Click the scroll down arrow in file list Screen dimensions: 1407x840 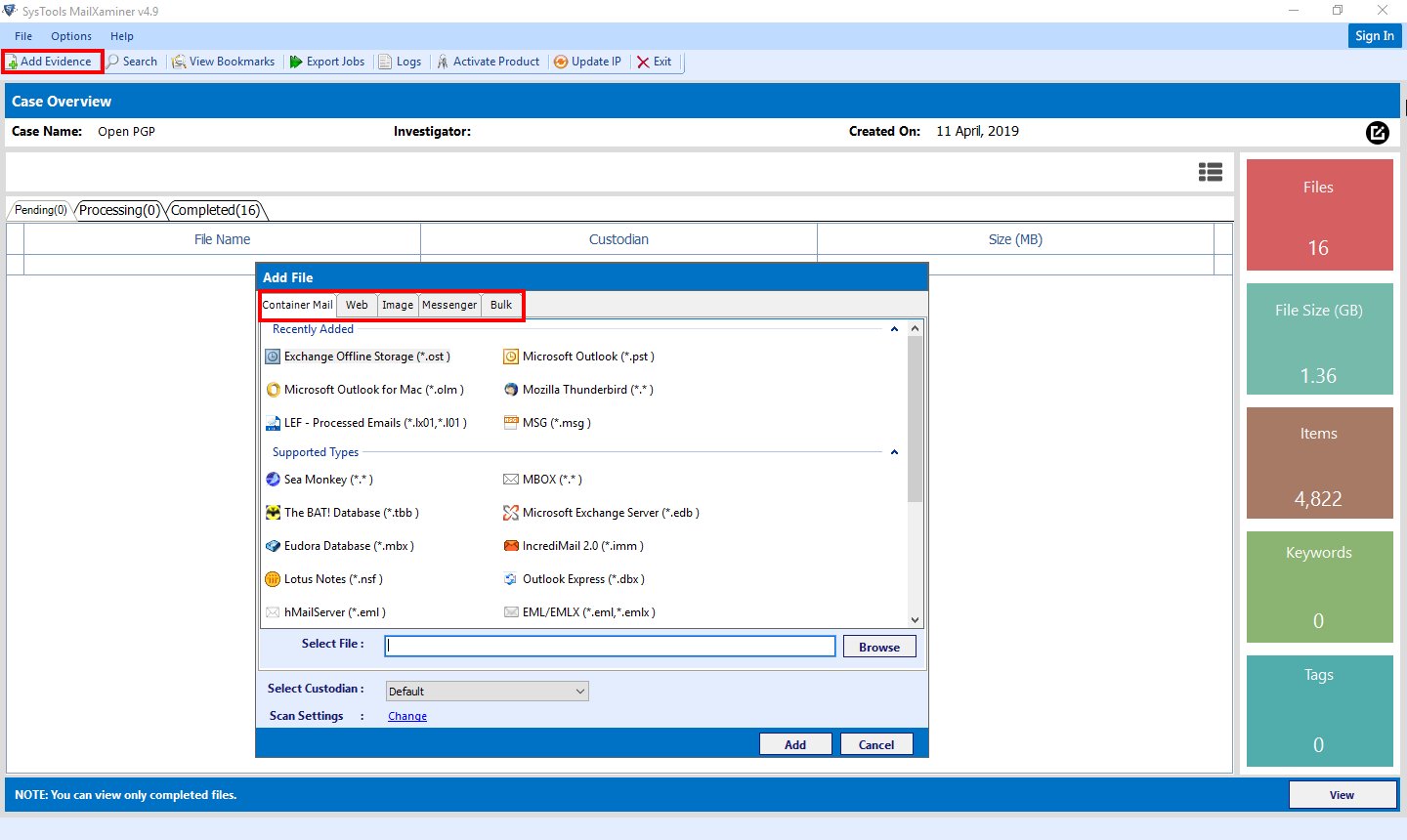coord(915,619)
